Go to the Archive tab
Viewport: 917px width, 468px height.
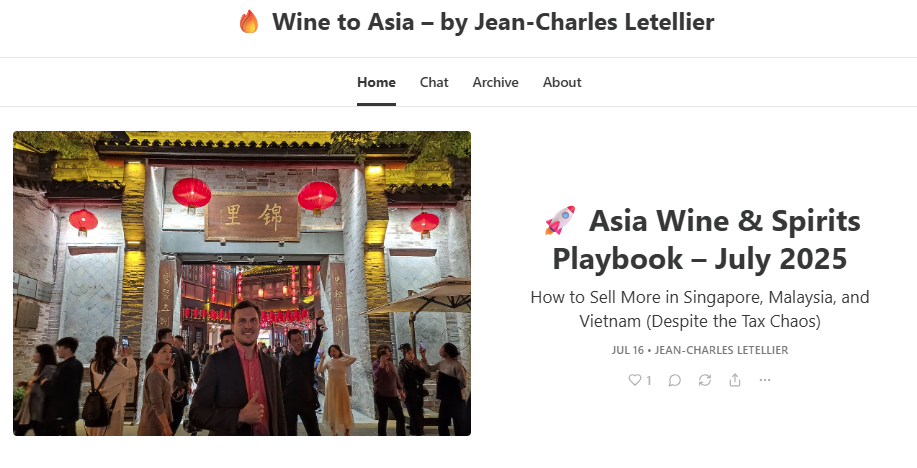[x=495, y=82]
